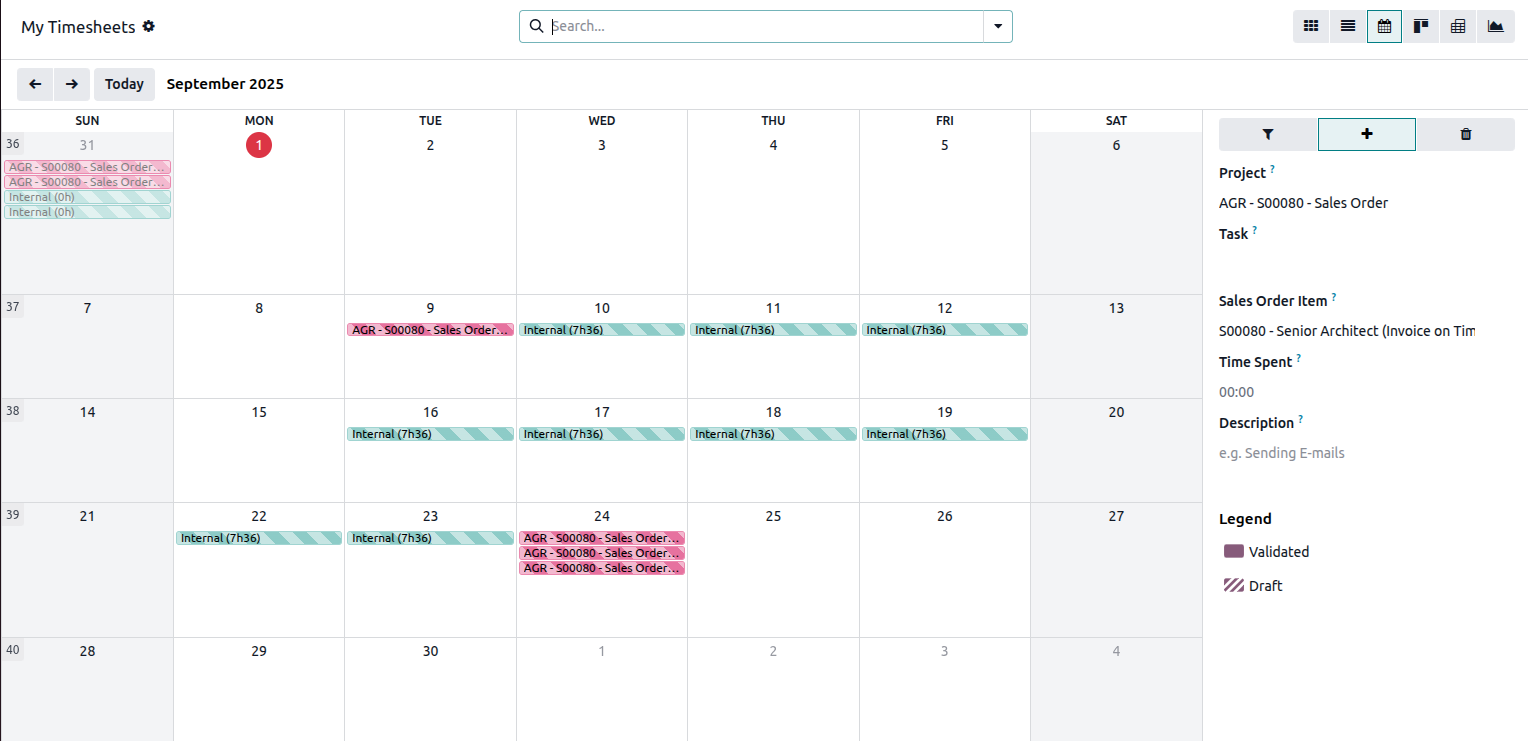Click the trash icon in side panel

pyautogui.click(x=1466, y=134)
